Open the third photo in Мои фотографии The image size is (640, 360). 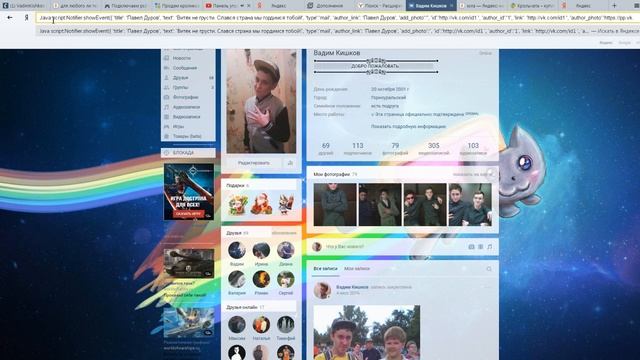pyautogui.click(x=425, y=204)
